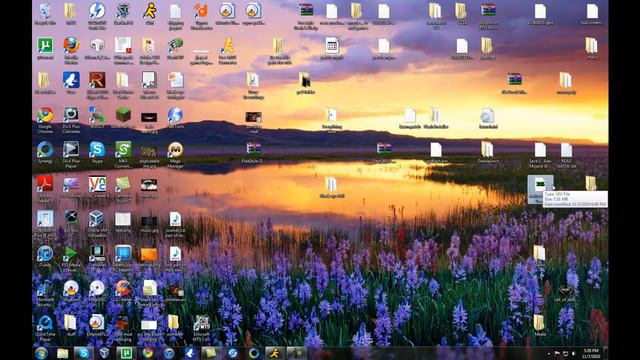Select the iTunes desktop shortcut

tap(45, 256)
